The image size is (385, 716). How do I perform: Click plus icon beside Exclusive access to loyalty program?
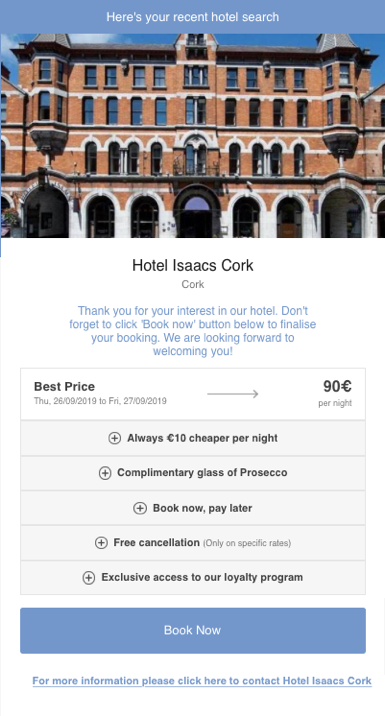click(89, 578)
